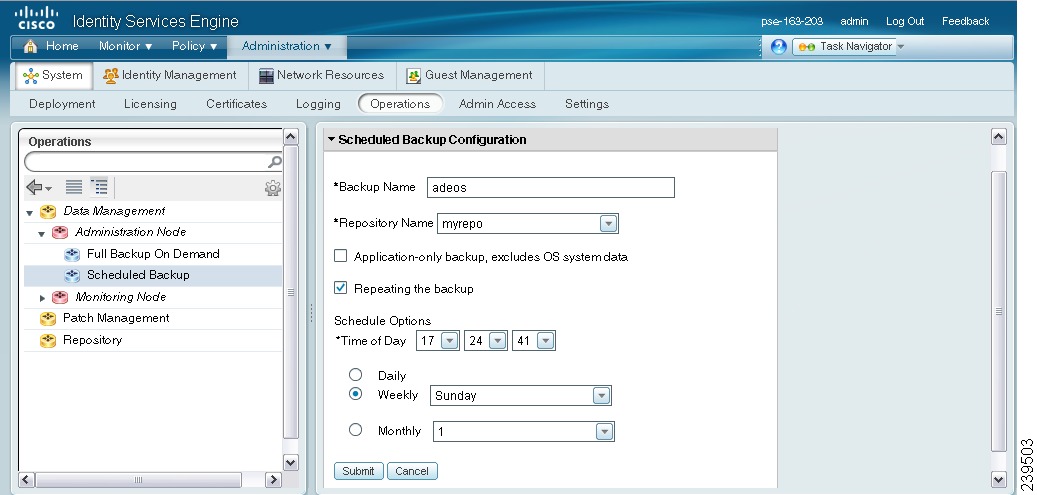Collapse the Administration Node tree arrow

pos(42,234)
